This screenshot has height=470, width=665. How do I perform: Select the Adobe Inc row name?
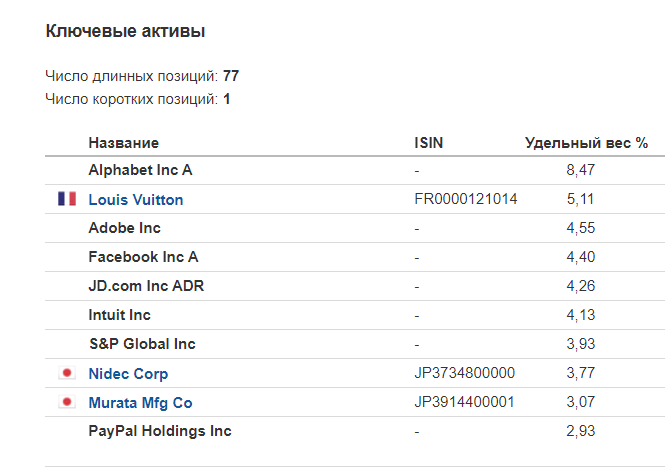tap(125, 228)
